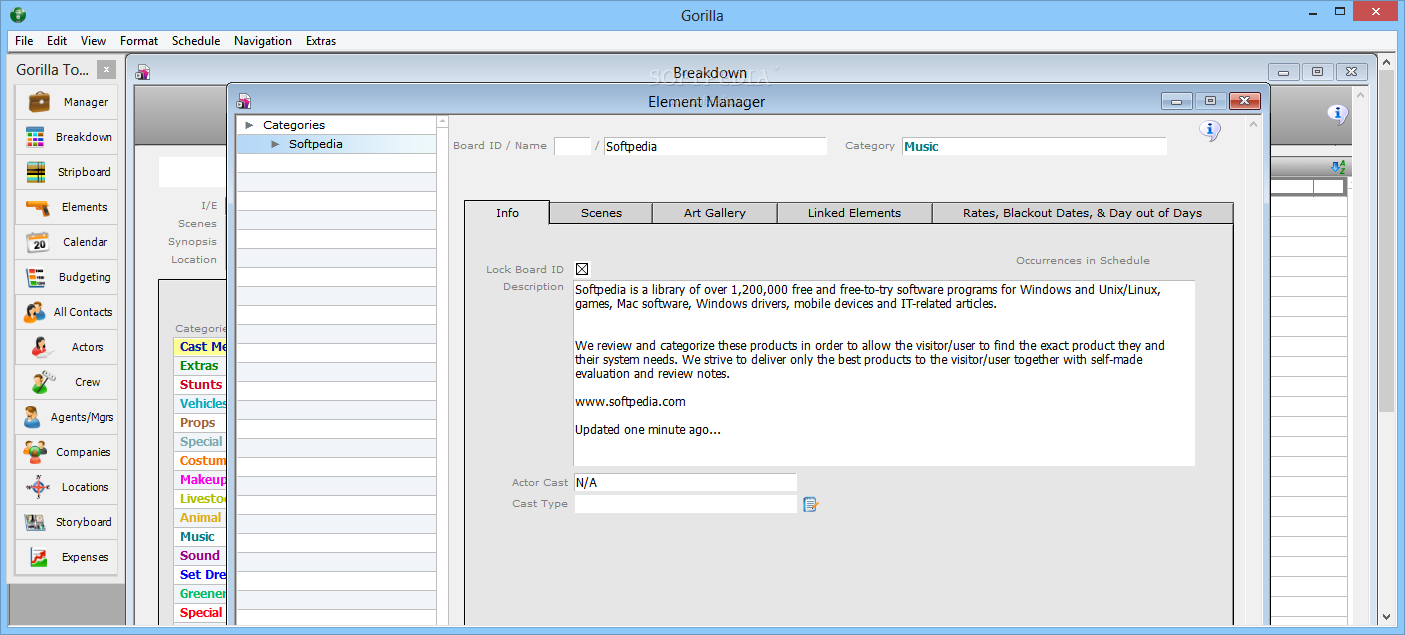Open the Stripboard tool
The width and height of the screenshot is (1405, 635).
[x=66, y=172]
